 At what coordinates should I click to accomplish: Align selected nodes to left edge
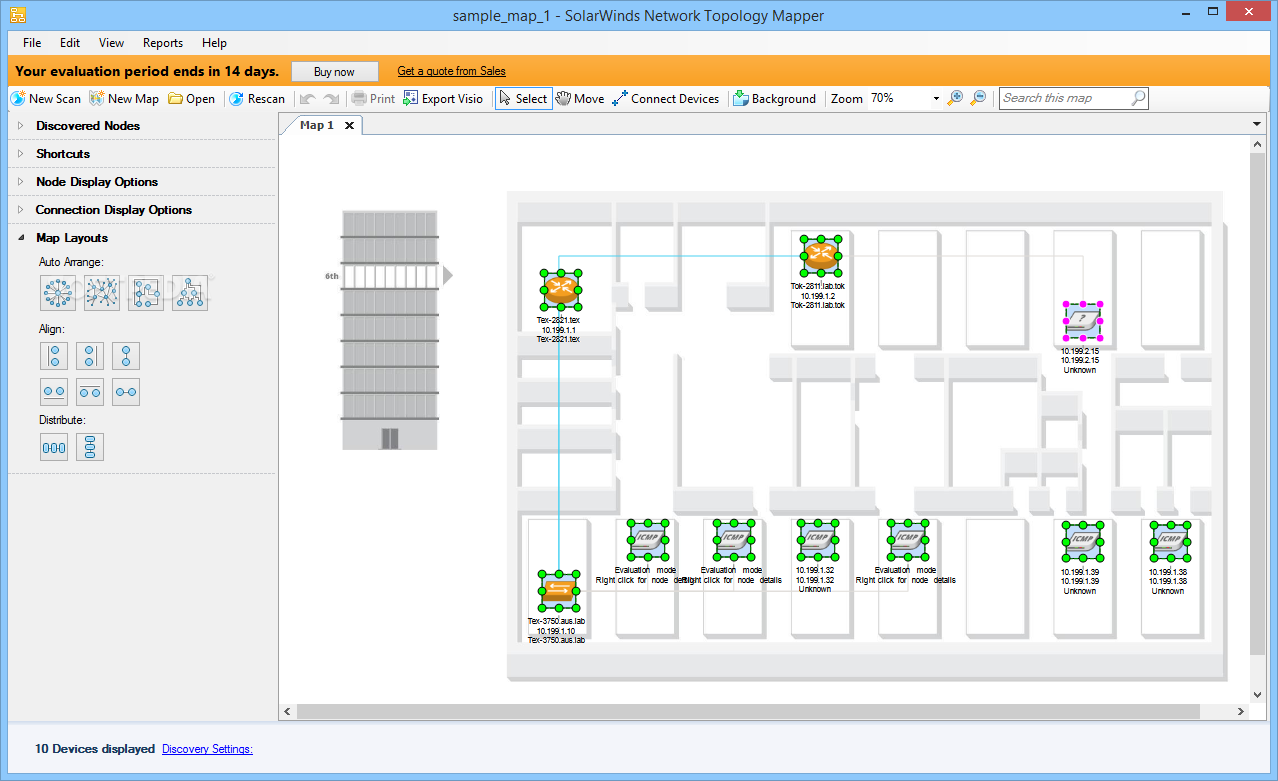click(x=54, y=356)
